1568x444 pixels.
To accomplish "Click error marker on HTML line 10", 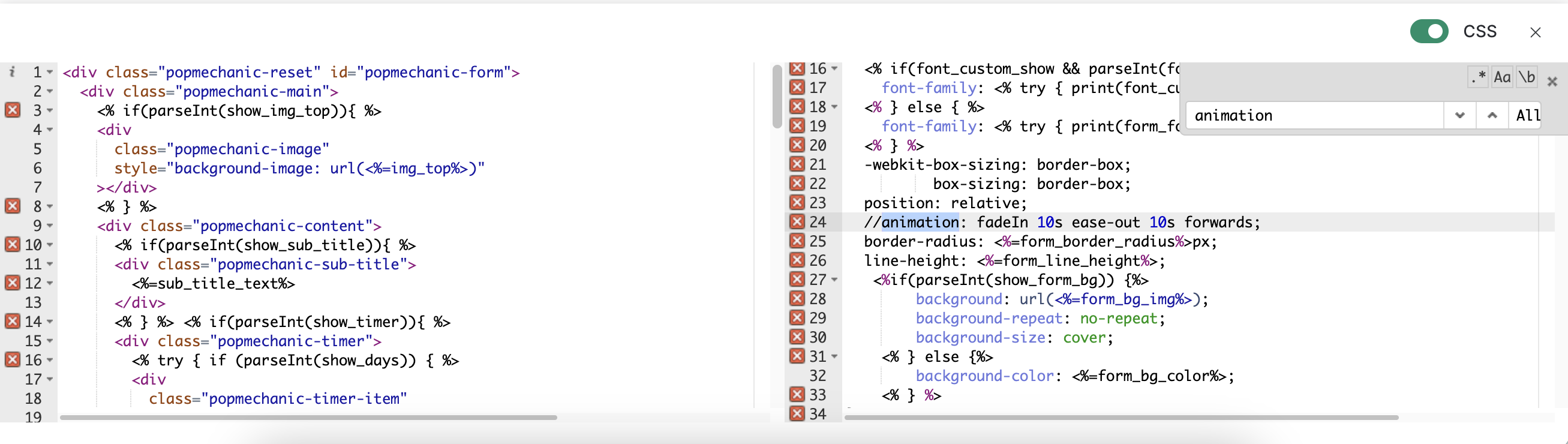I will pos(13,244).
